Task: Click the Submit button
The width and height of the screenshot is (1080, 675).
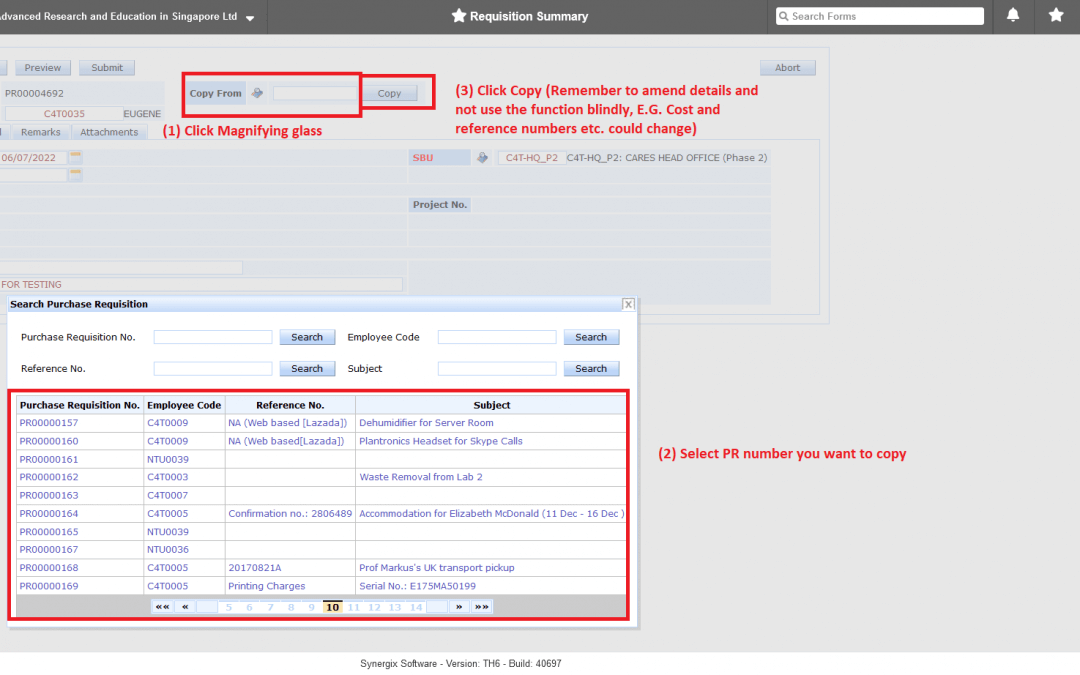Action: tap(107, 68)
